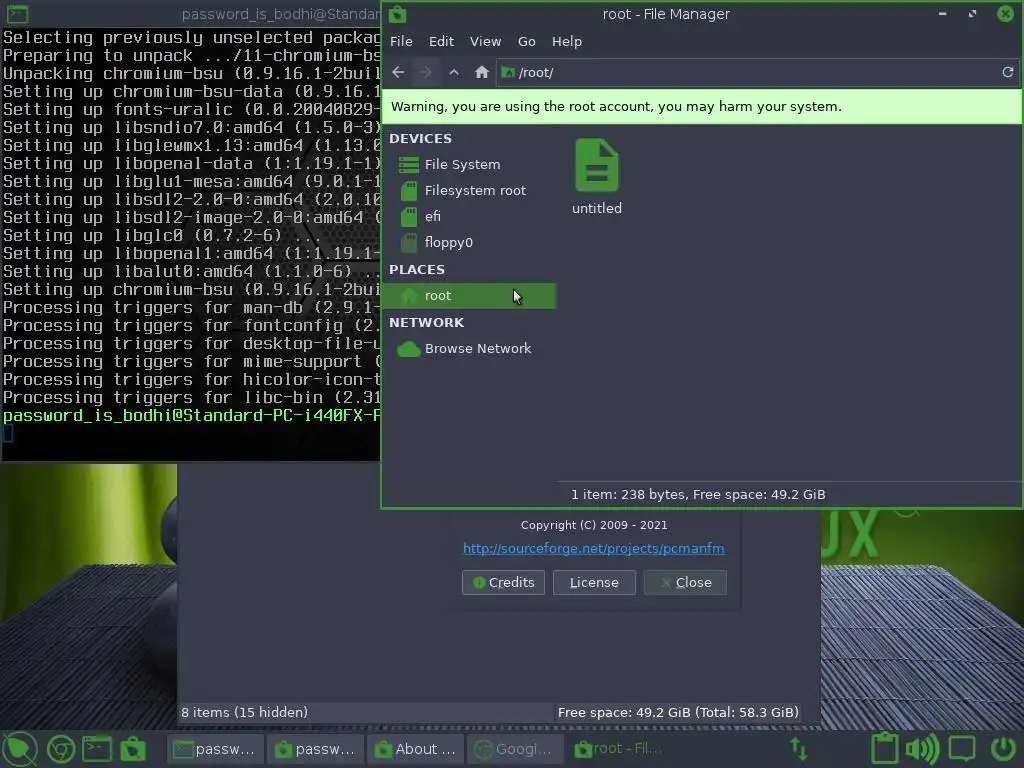Open the power button menu
1024x768 pixels.
(x=1002, y=749)
